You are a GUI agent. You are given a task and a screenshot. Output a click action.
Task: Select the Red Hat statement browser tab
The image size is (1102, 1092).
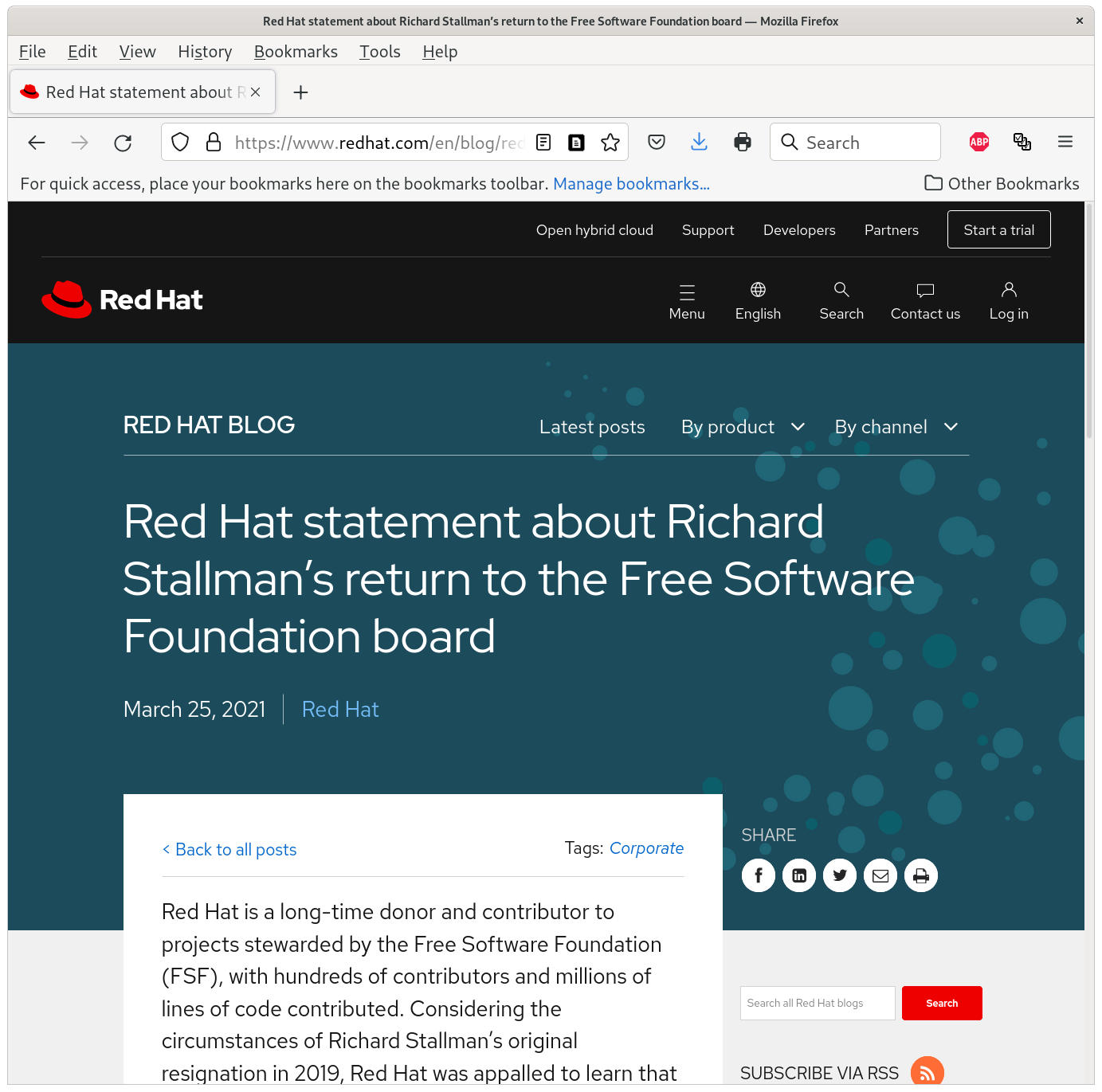(x=143, y=92)
